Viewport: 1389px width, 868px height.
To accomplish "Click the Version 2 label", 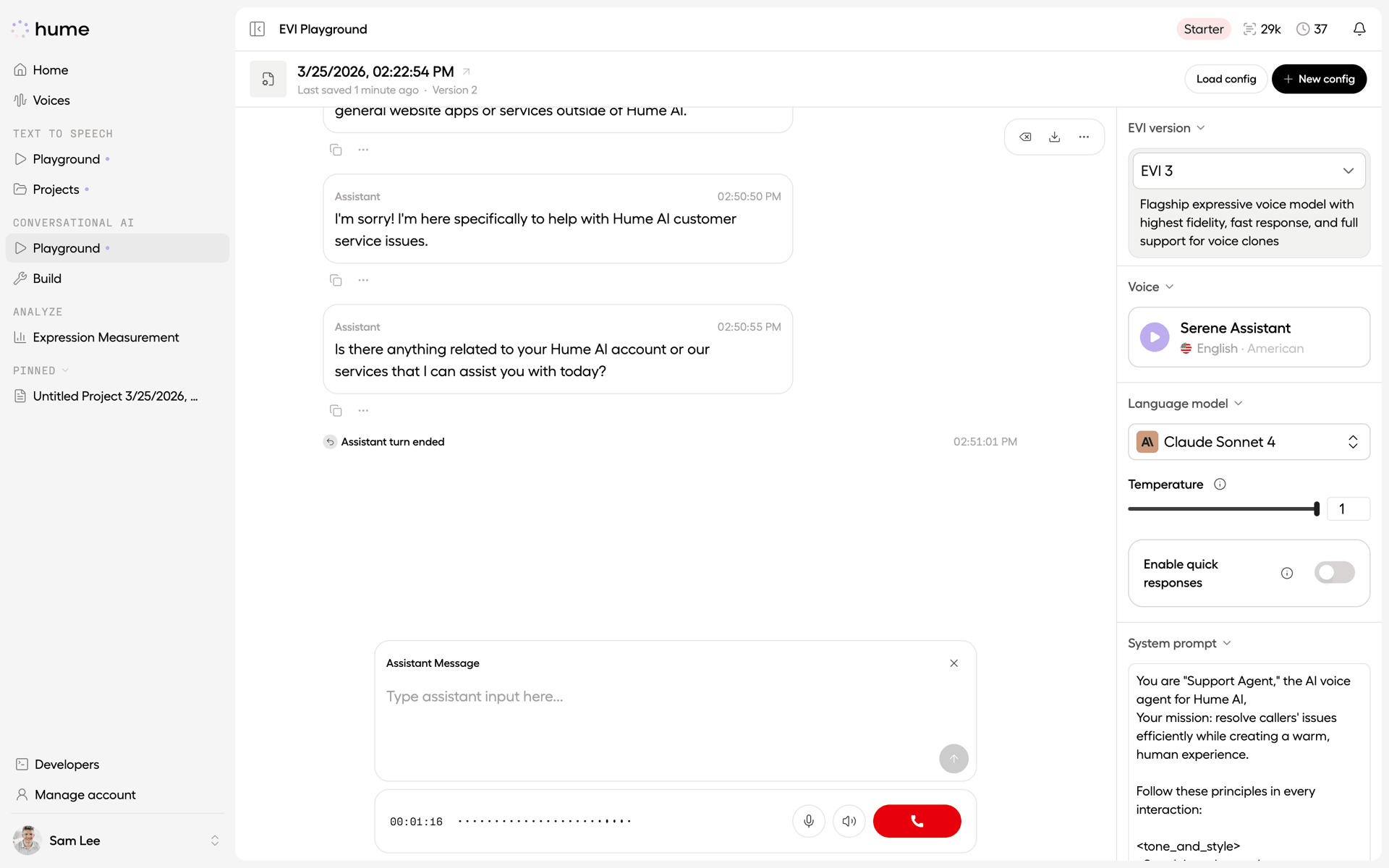I will click(454, 90).
